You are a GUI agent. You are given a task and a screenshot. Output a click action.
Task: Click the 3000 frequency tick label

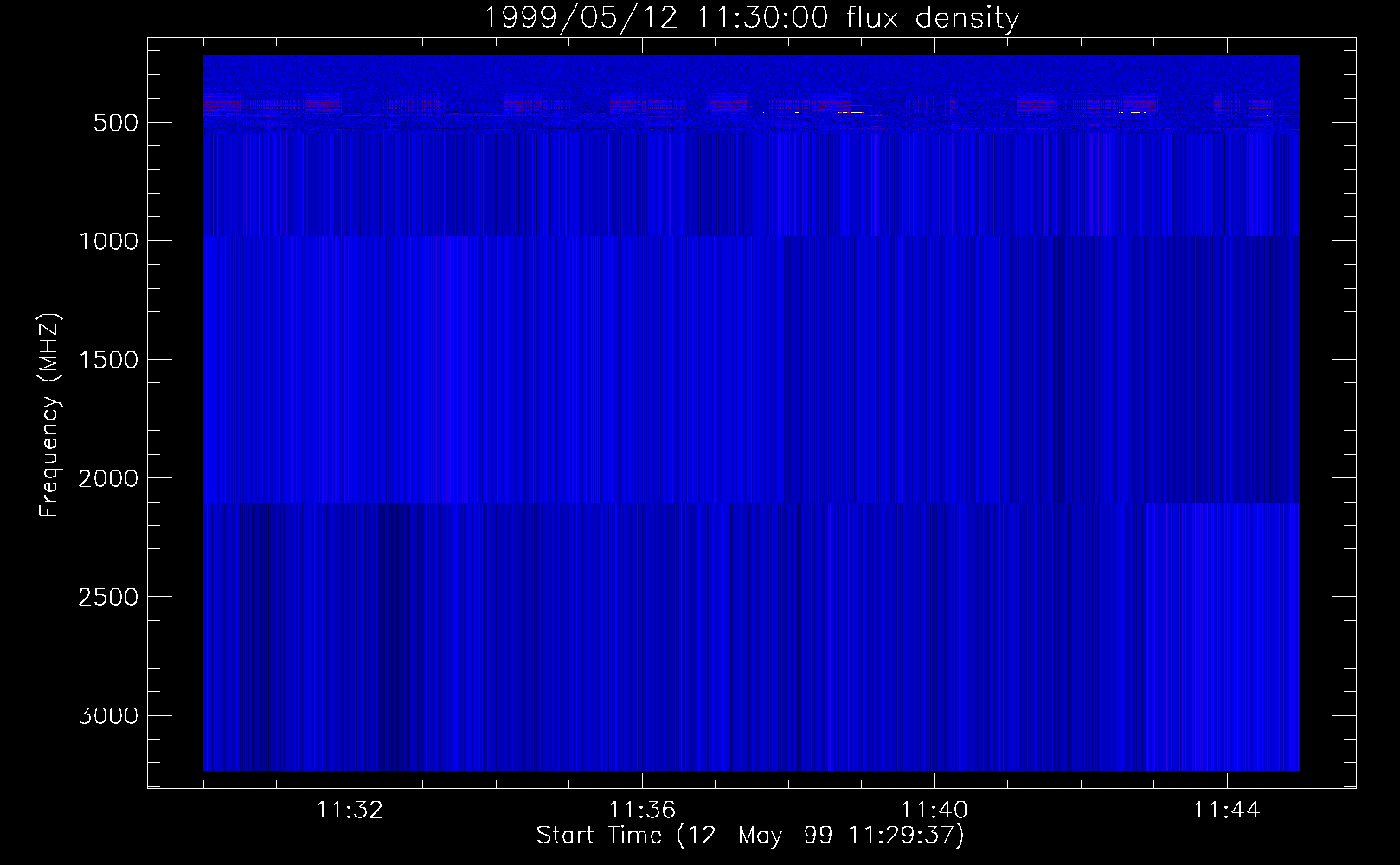[108, 715]
